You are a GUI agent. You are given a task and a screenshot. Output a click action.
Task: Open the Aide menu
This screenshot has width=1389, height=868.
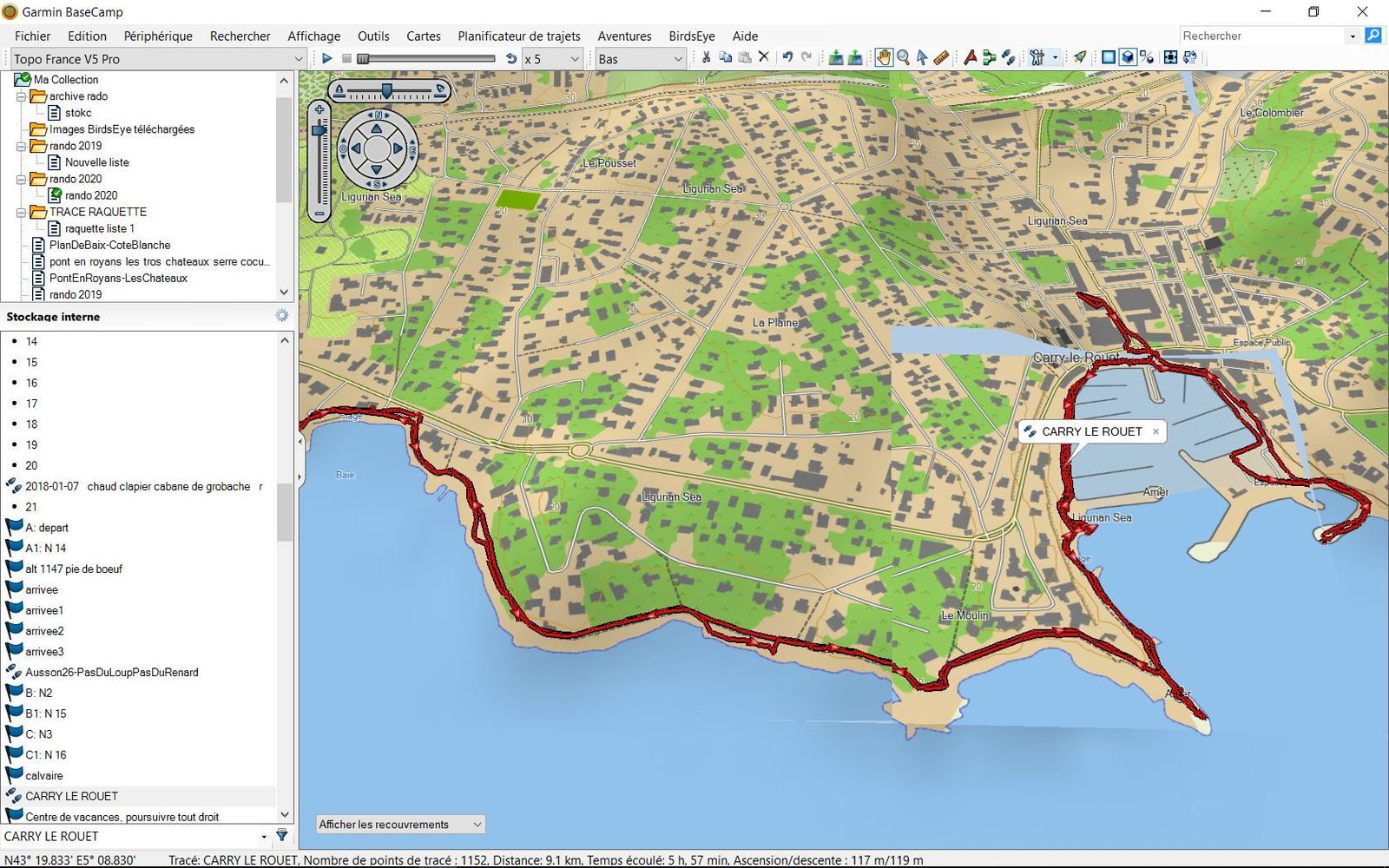745,36
